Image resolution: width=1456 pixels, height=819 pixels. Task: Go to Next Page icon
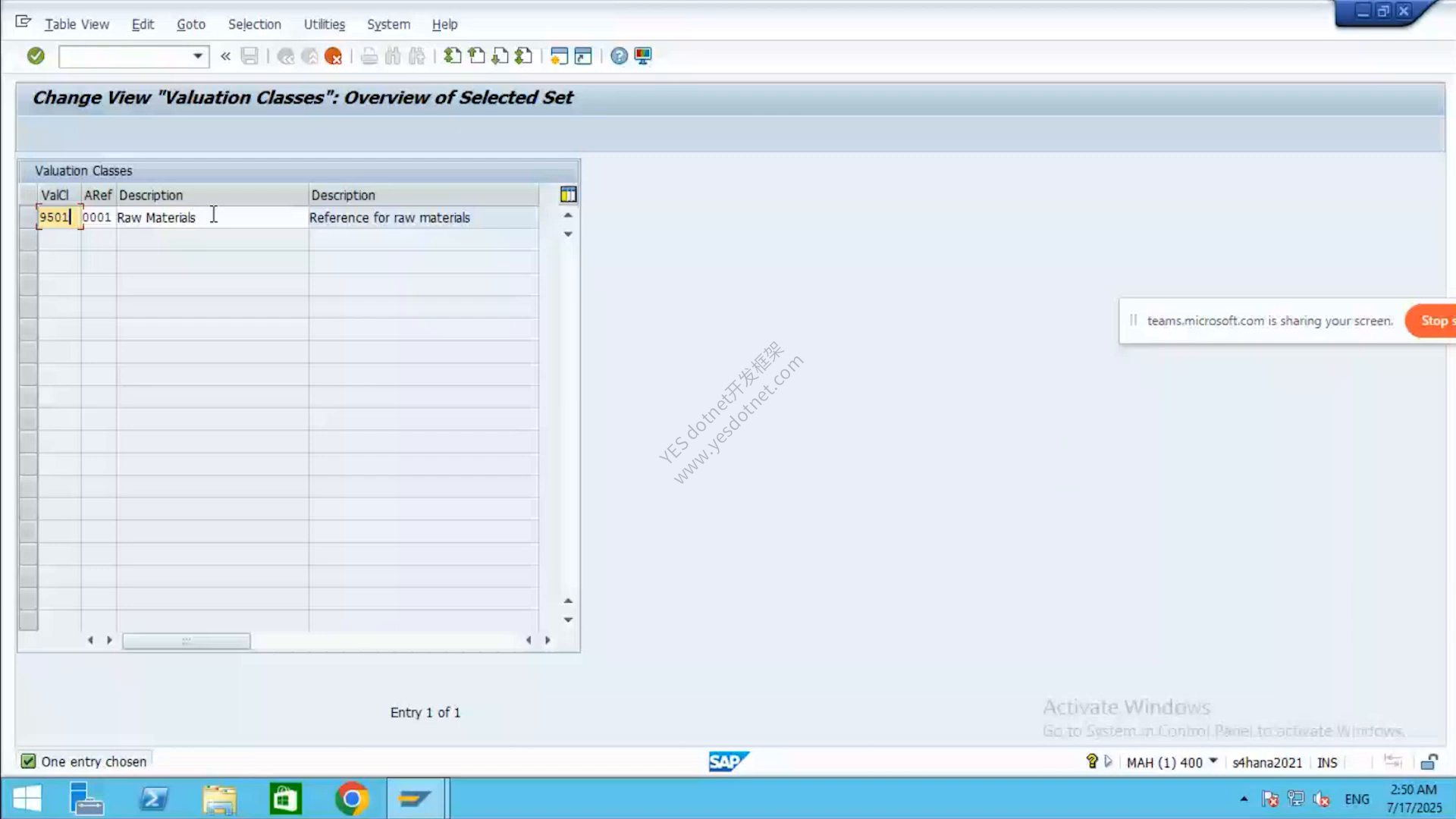(x=500, y=56)
